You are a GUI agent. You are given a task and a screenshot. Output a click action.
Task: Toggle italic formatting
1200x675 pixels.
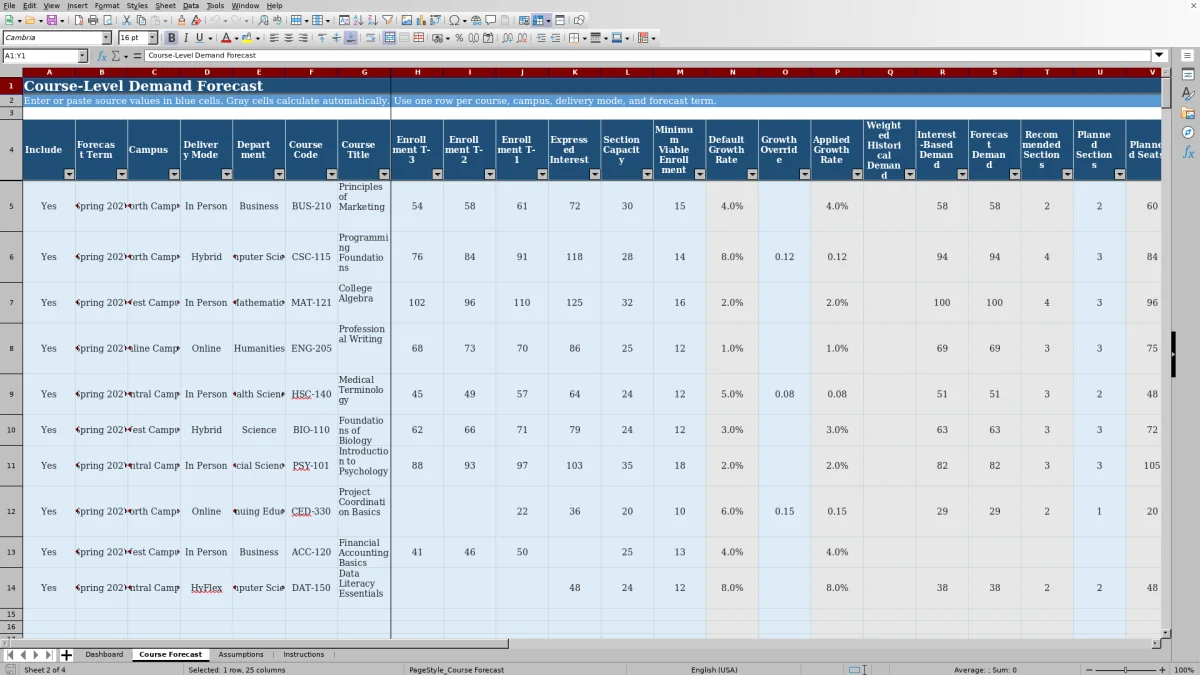click(x=185, y=38)
